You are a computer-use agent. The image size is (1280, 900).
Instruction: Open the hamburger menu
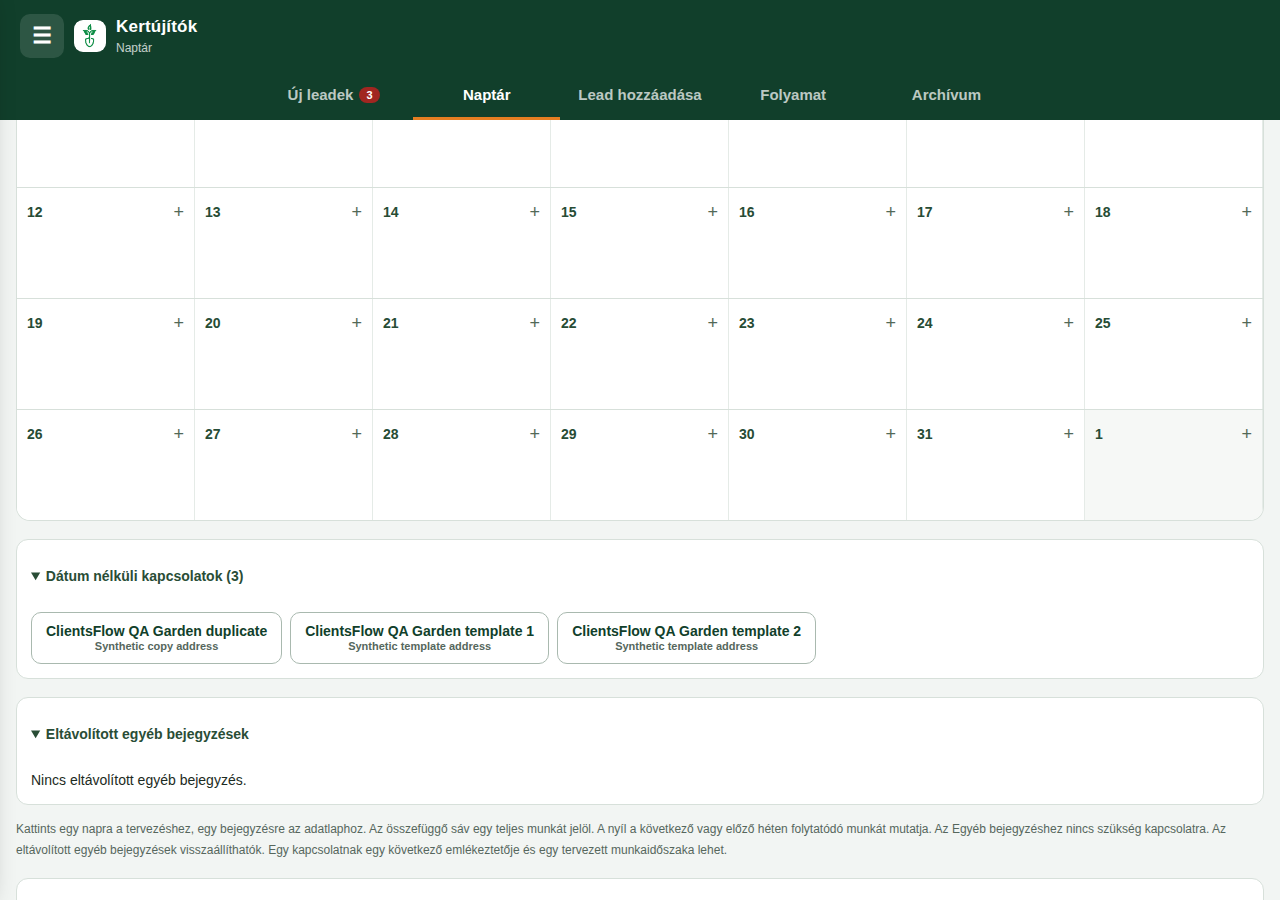(x=42, y=36)
